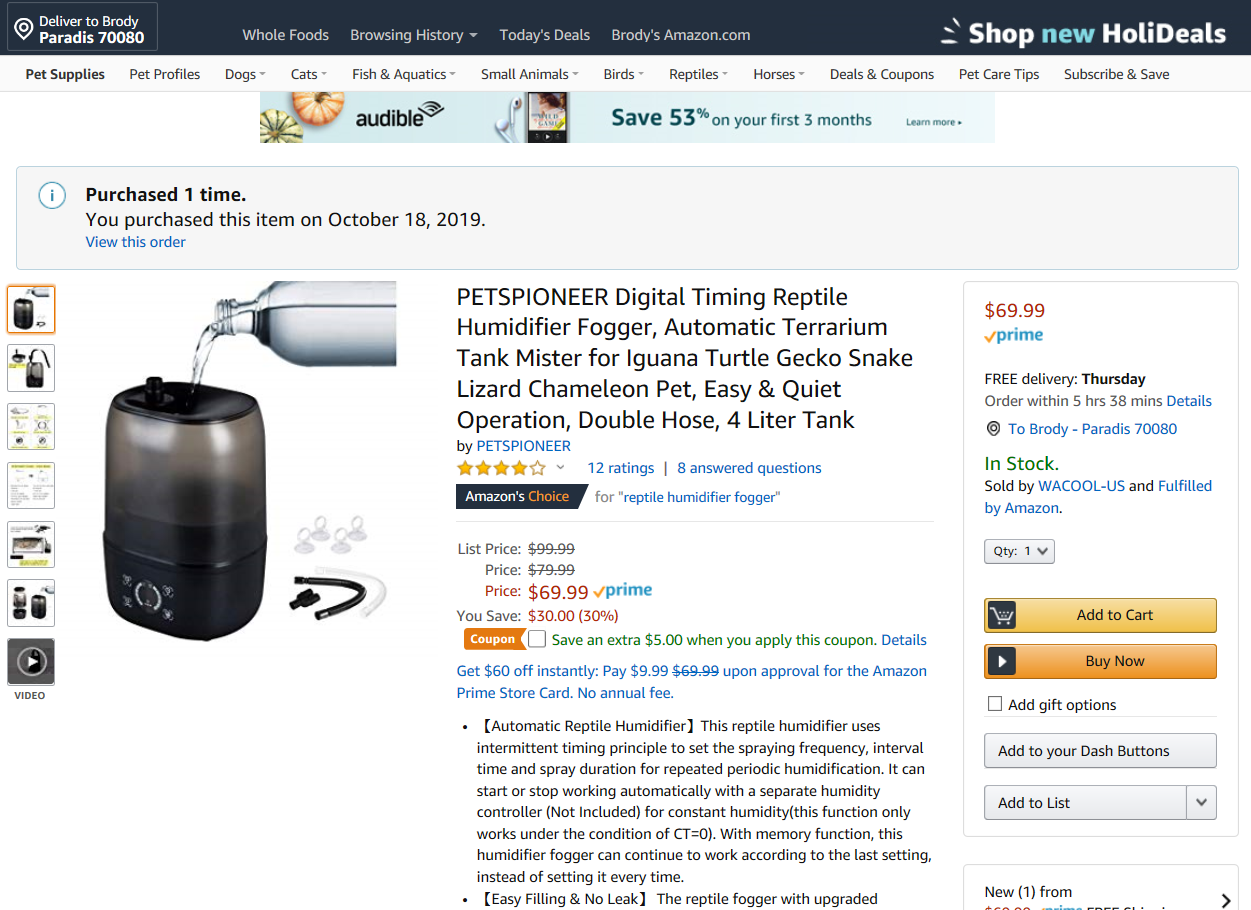Open the 8 answered questions link

pos(749,468)
